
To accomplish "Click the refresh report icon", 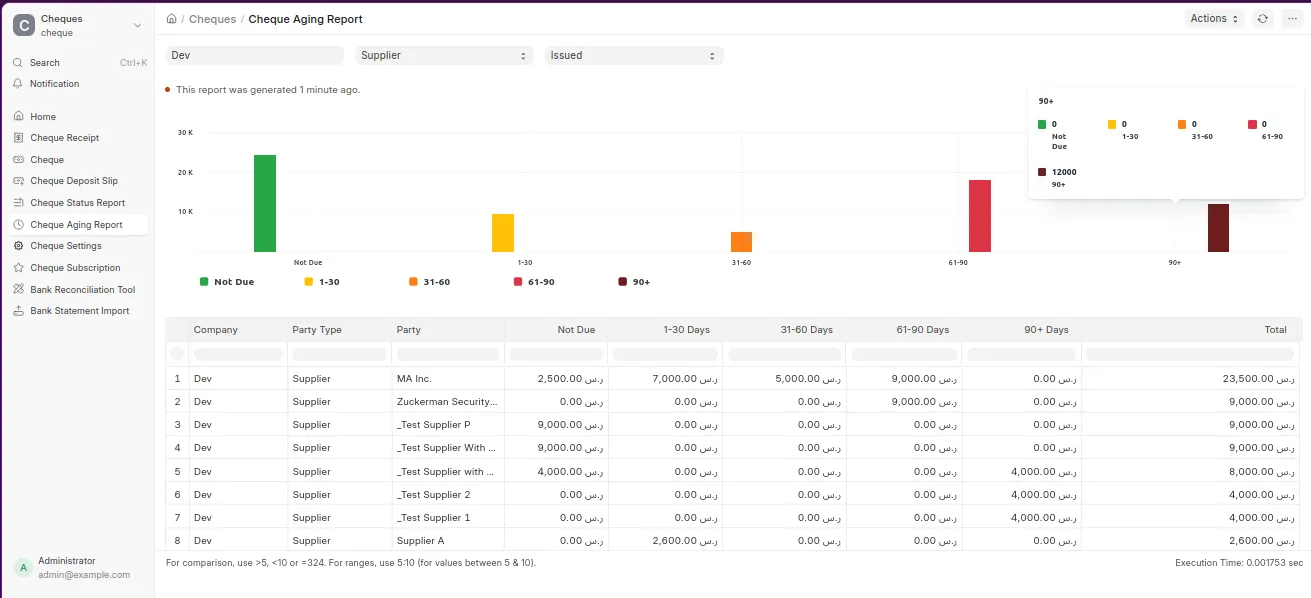I will click(1263, 19).
